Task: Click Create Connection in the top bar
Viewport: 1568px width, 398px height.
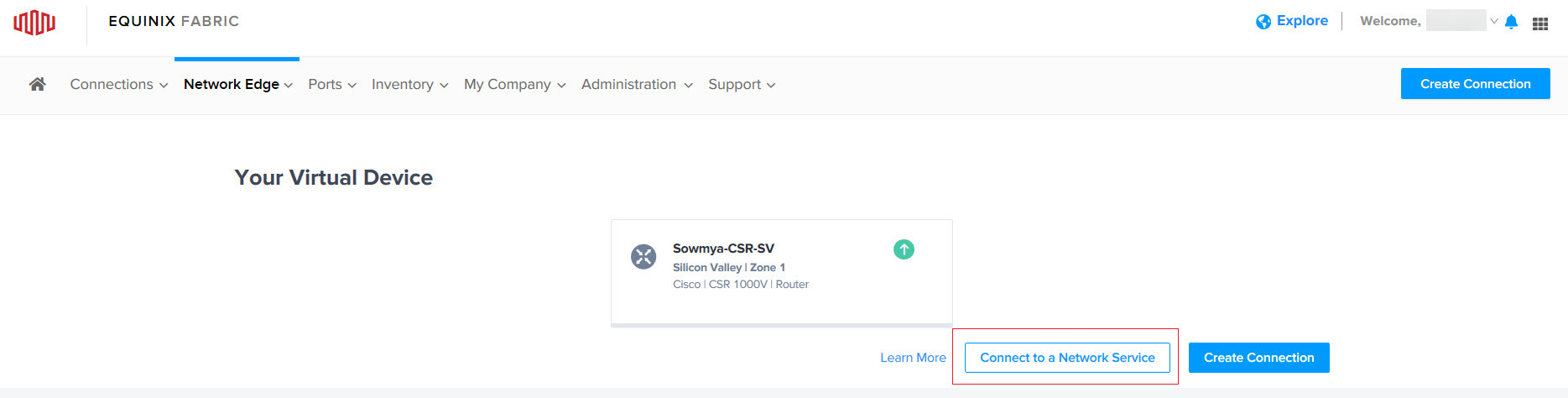Action: tap(1475, 84)
